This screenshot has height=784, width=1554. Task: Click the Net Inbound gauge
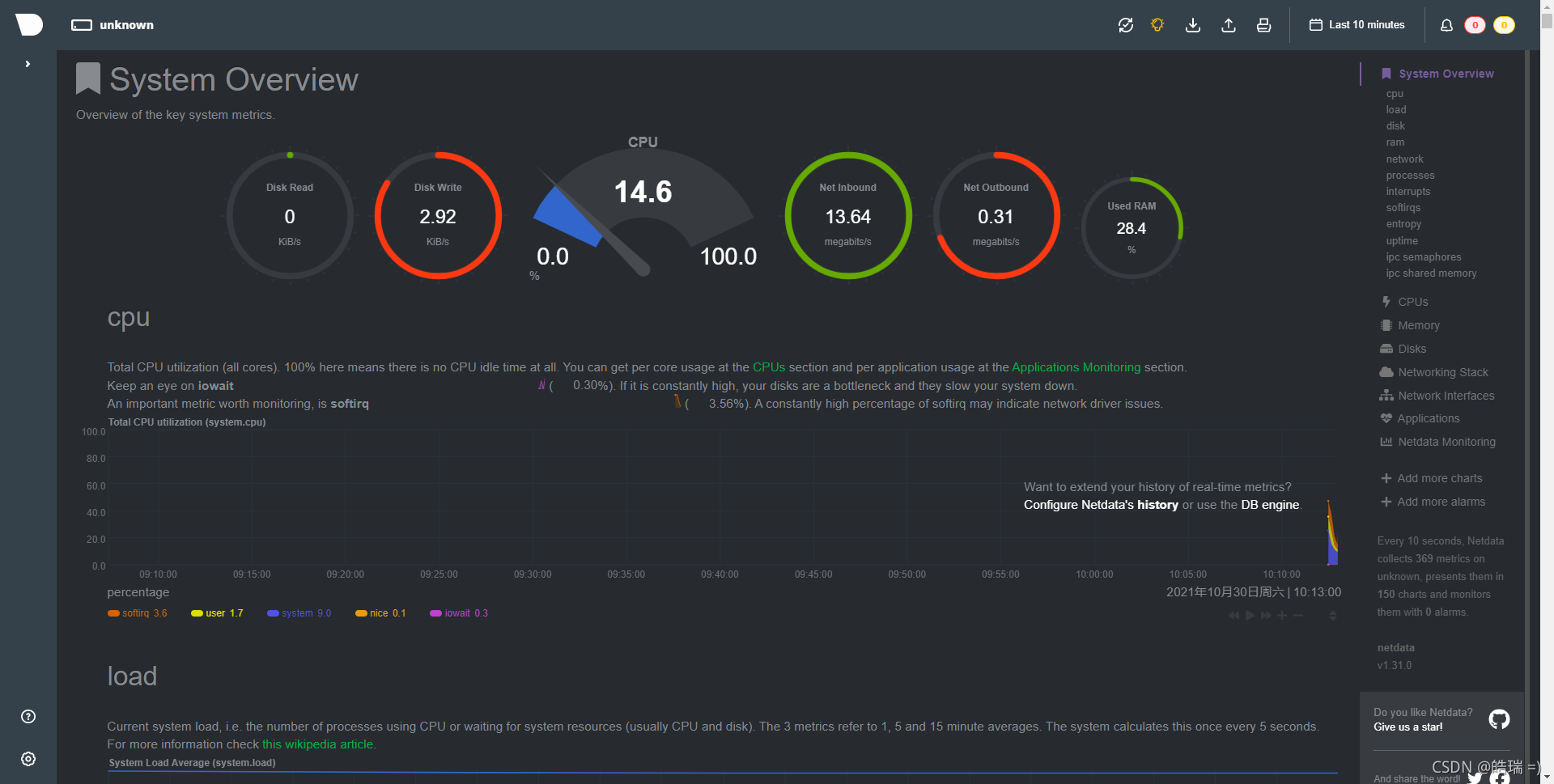click(x=848, y=216)
